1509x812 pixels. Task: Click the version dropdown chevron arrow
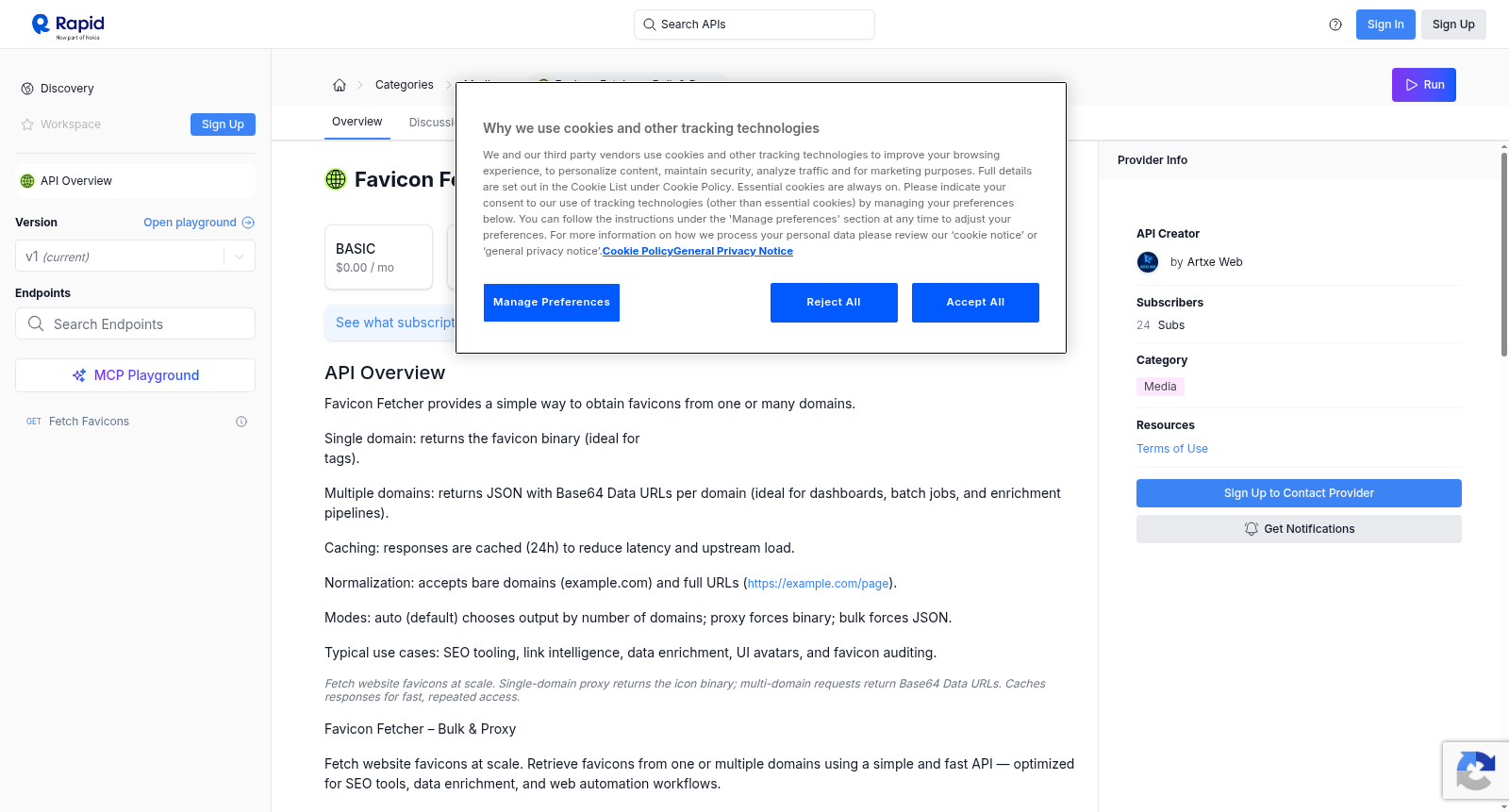[x=240, y=257]
